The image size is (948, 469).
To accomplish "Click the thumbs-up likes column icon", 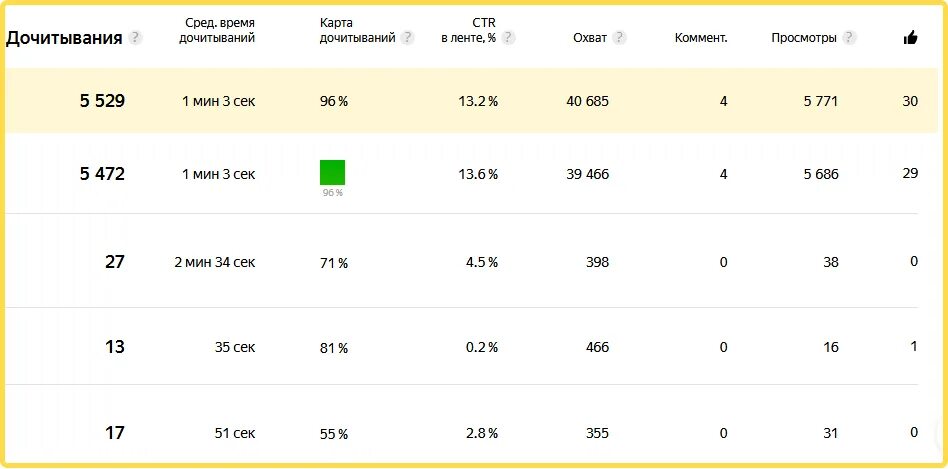I will (x=911, y=38).
